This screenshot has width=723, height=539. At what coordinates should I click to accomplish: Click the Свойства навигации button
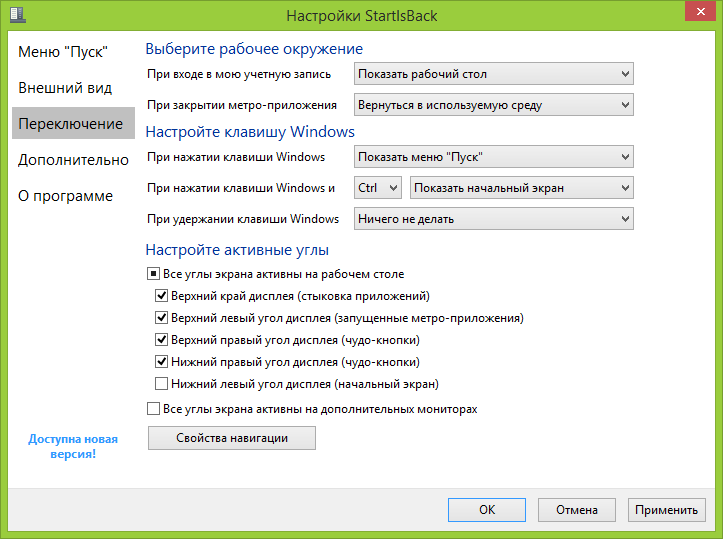(x=231, y=438)
